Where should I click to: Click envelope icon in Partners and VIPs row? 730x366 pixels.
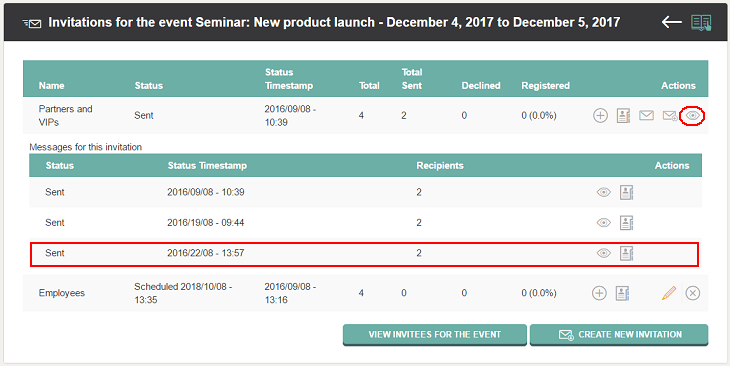point(646,115)
